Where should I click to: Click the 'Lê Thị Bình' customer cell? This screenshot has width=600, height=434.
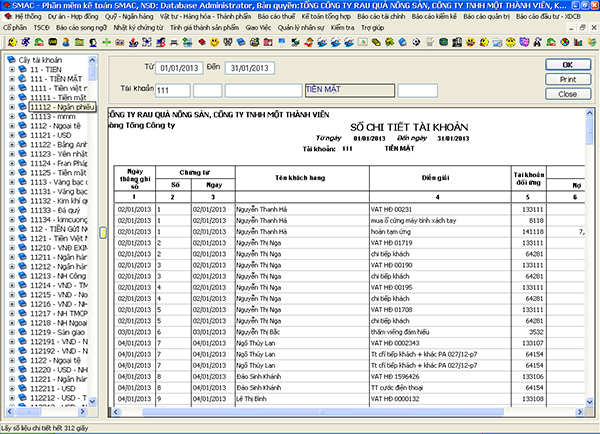302,399
